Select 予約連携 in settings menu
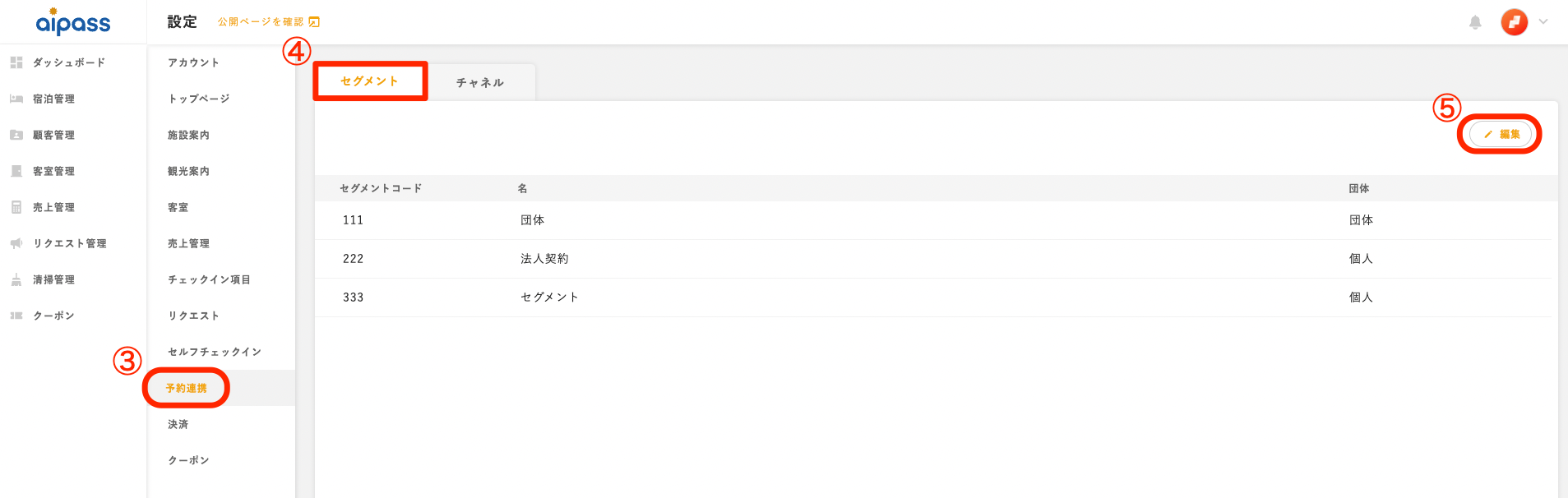 click(x=187, y=388)
